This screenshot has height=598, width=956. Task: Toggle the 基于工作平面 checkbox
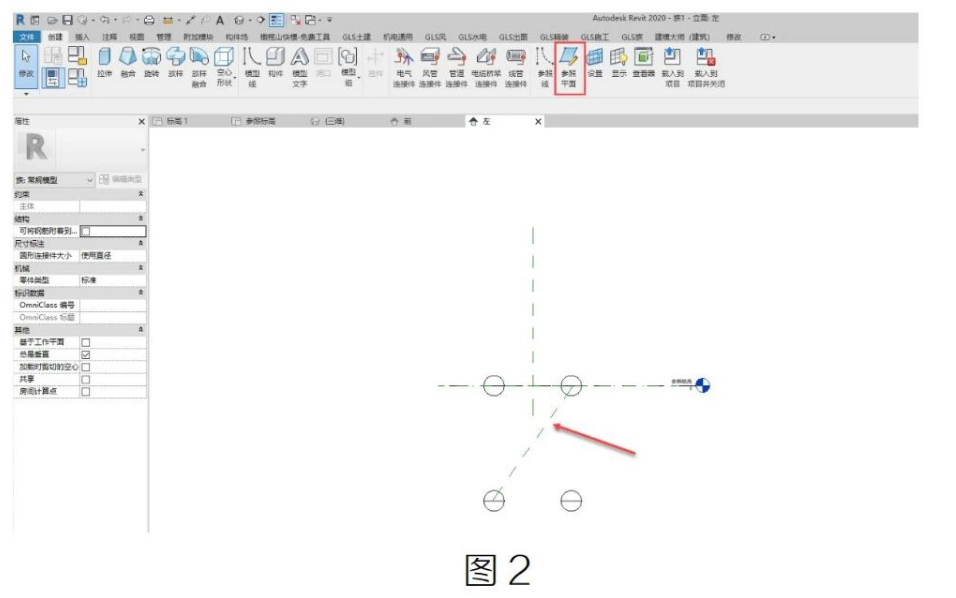85,343
